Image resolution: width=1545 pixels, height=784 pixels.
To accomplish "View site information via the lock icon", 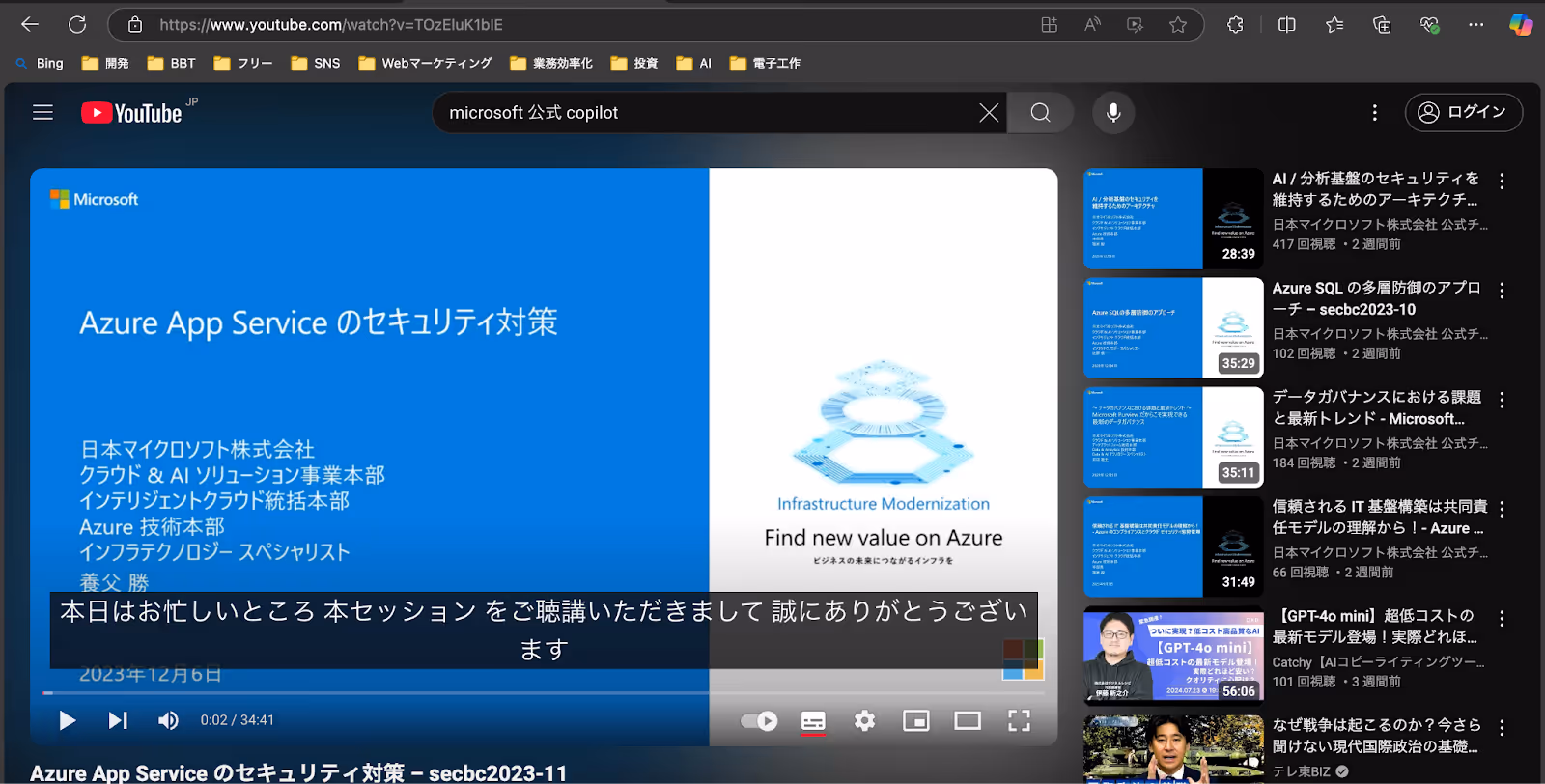I will 135,25.
